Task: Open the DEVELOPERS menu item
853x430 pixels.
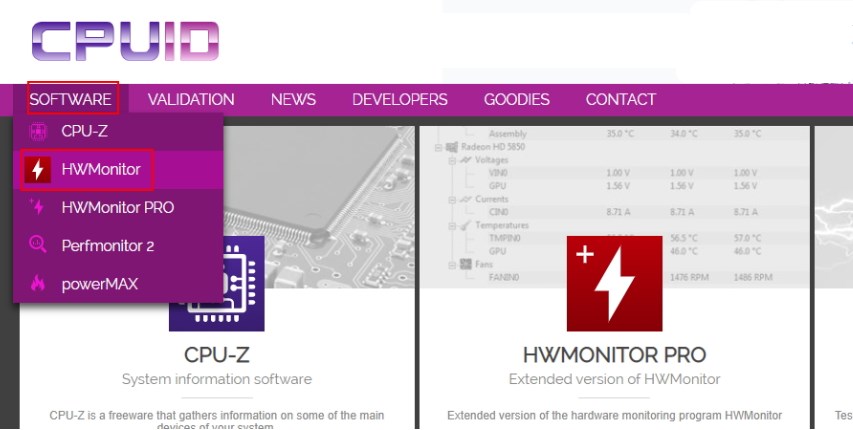Action: pos(400,99)
